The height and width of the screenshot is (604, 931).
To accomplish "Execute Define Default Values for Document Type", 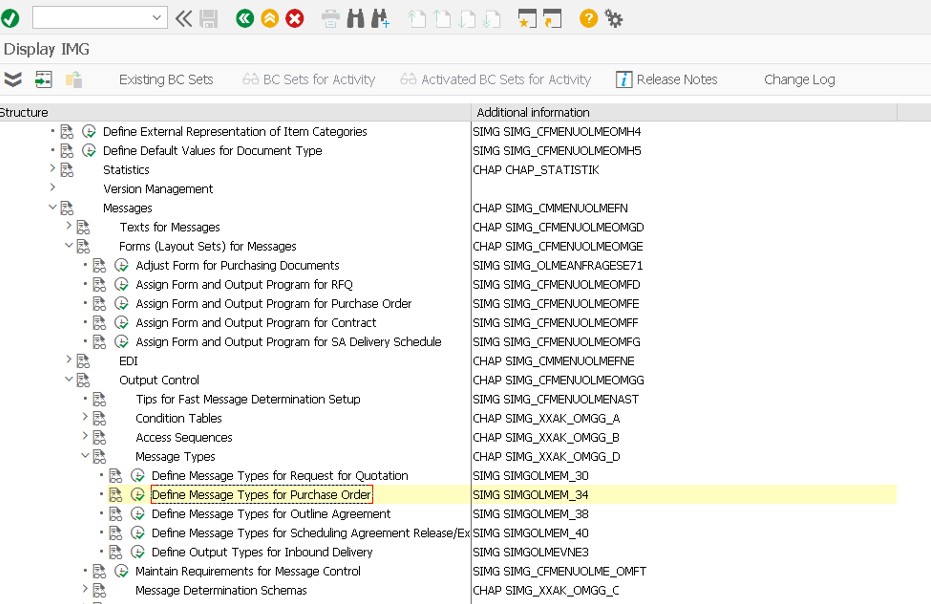I will (x=88, y=150).
